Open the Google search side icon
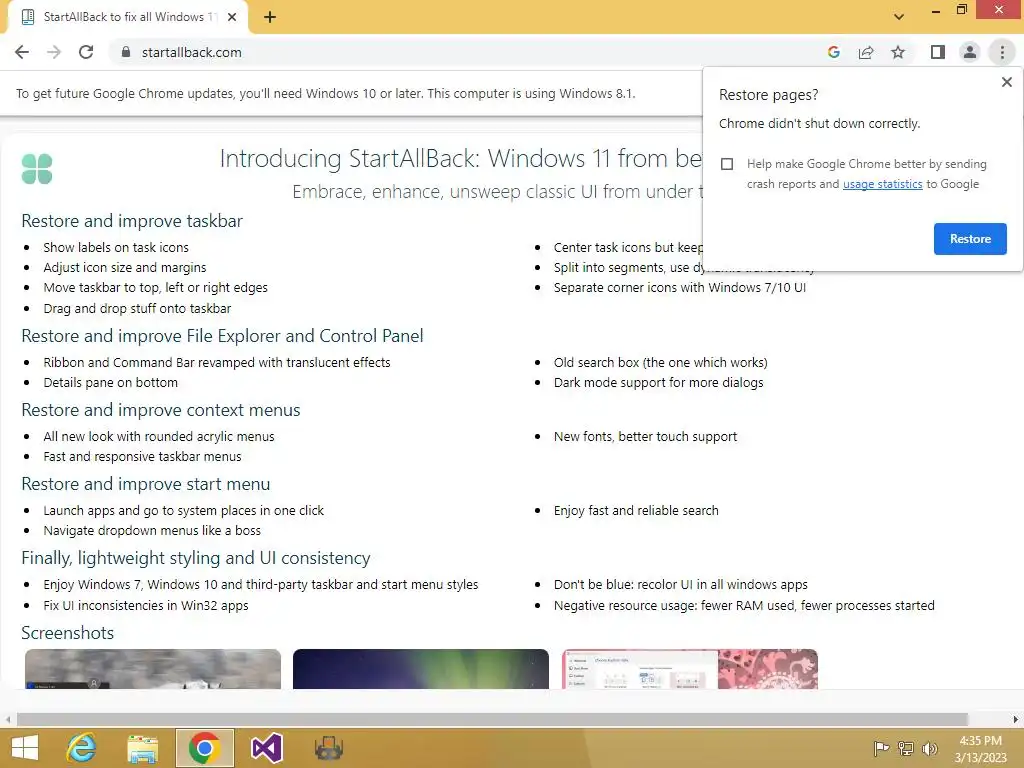The height and width of the screenshot is (768, 1024). click(x=833, y=52)
